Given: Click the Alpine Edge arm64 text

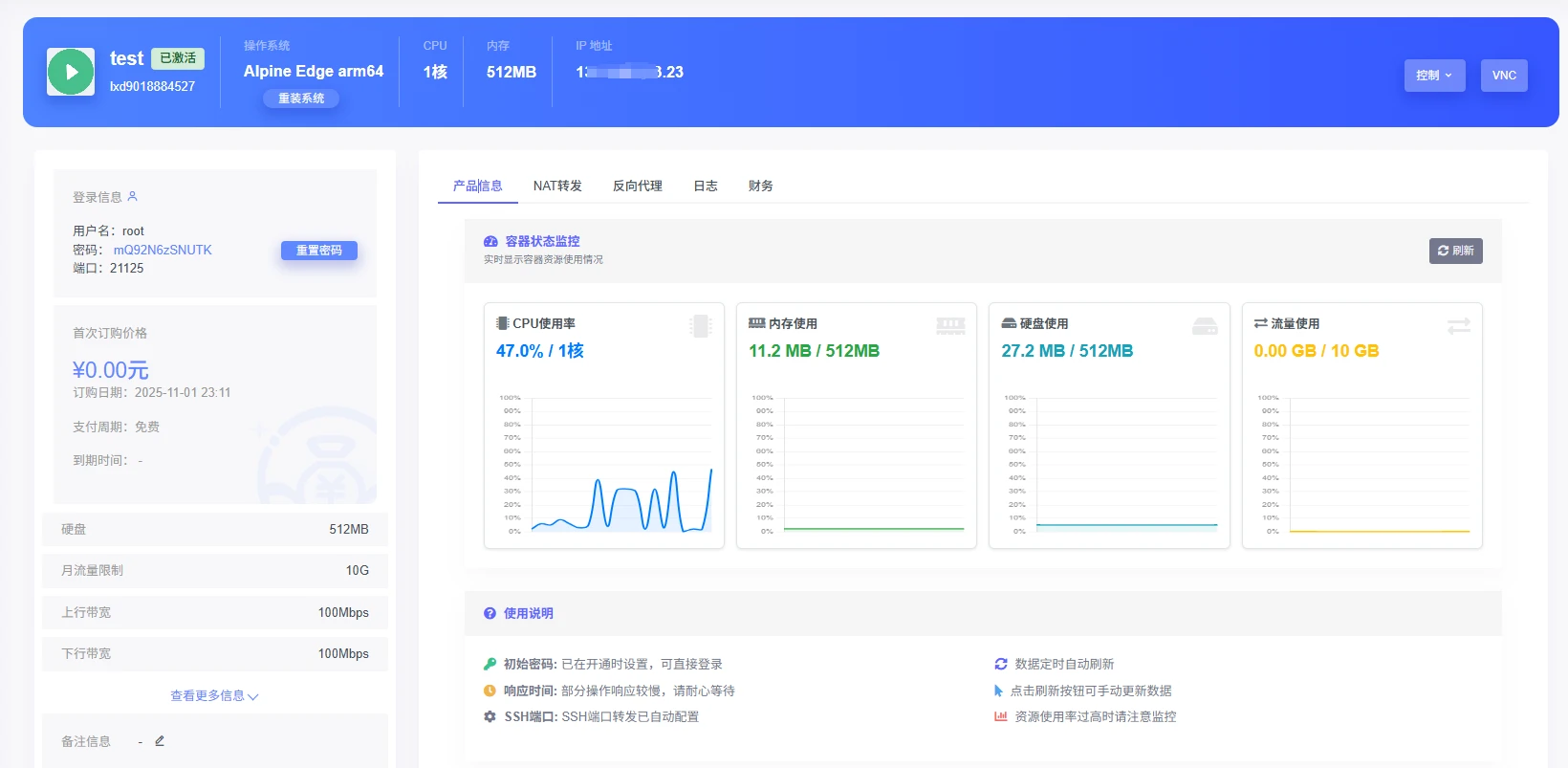Looking at the screenshot, I should [x=314, y=71].
